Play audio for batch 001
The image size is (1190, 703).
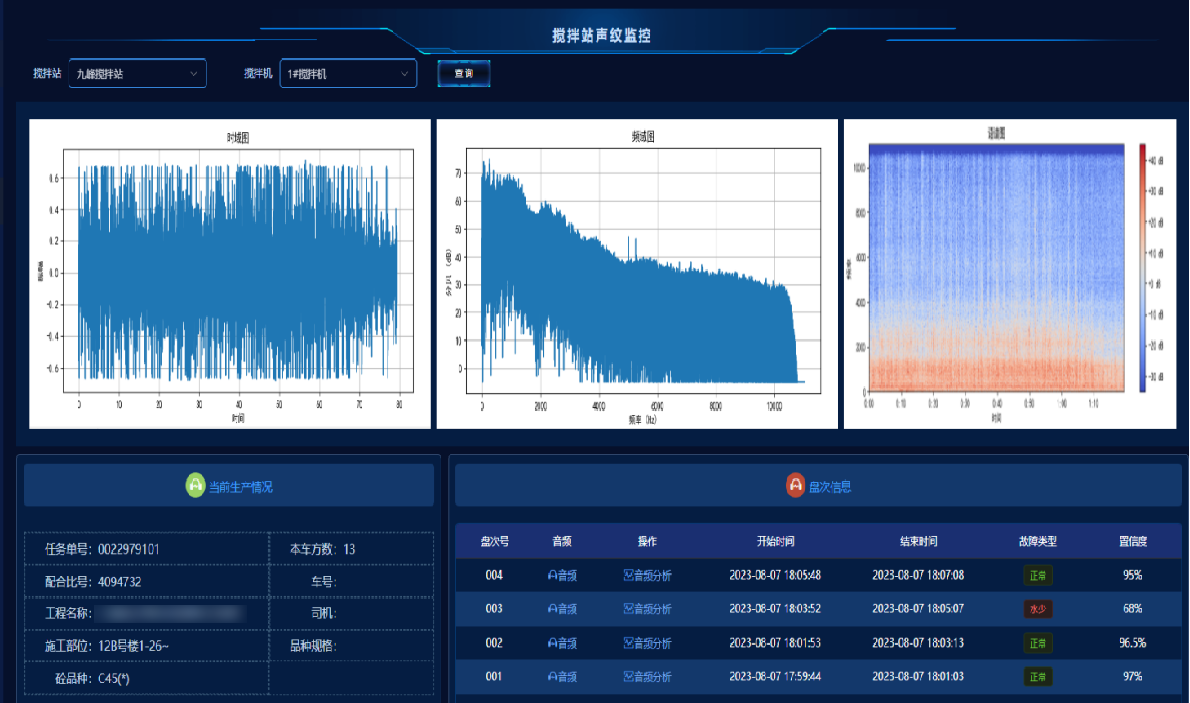pos(562,676)
